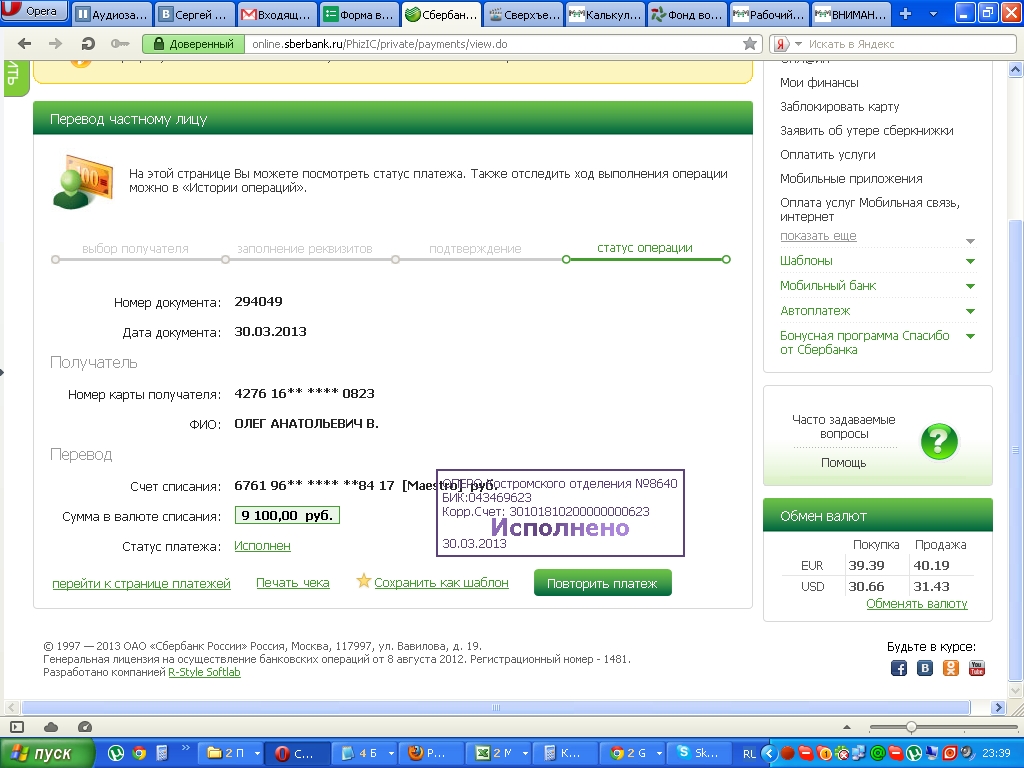Reload the page with the refresh icon

88,44
